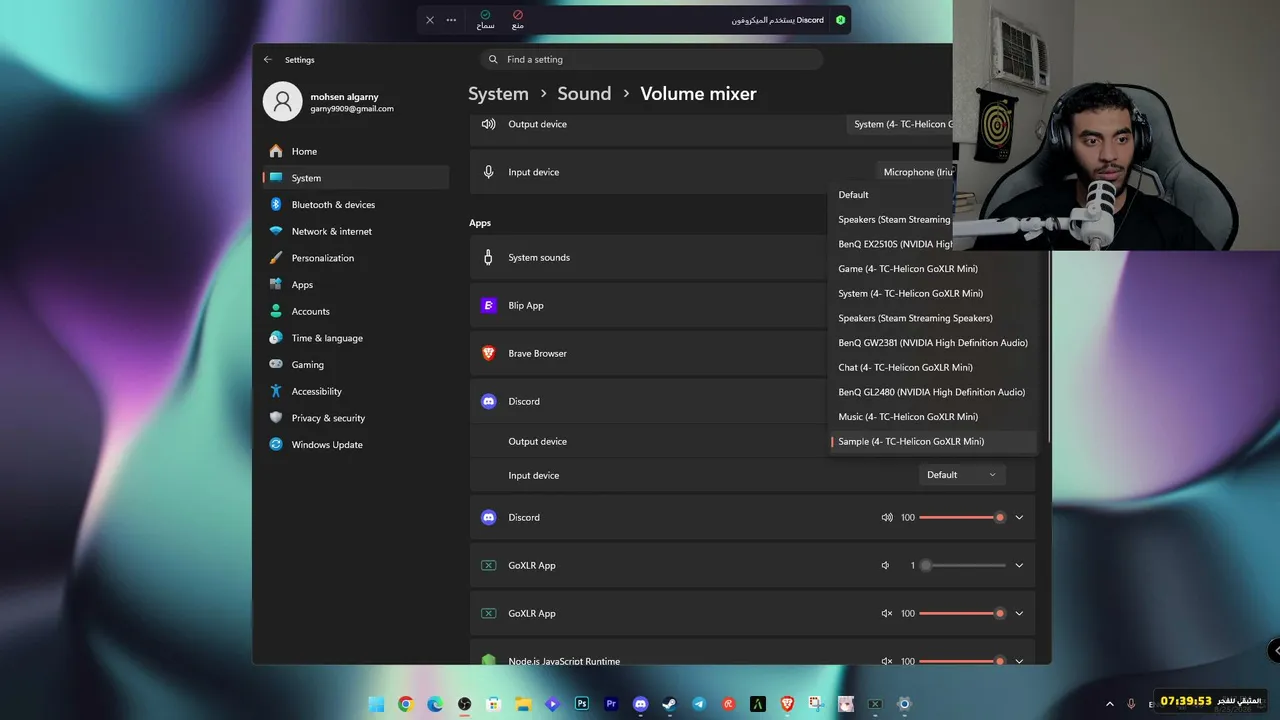
Task: Launch Google Chrome from the taskbar
Action: click(405, 704)
